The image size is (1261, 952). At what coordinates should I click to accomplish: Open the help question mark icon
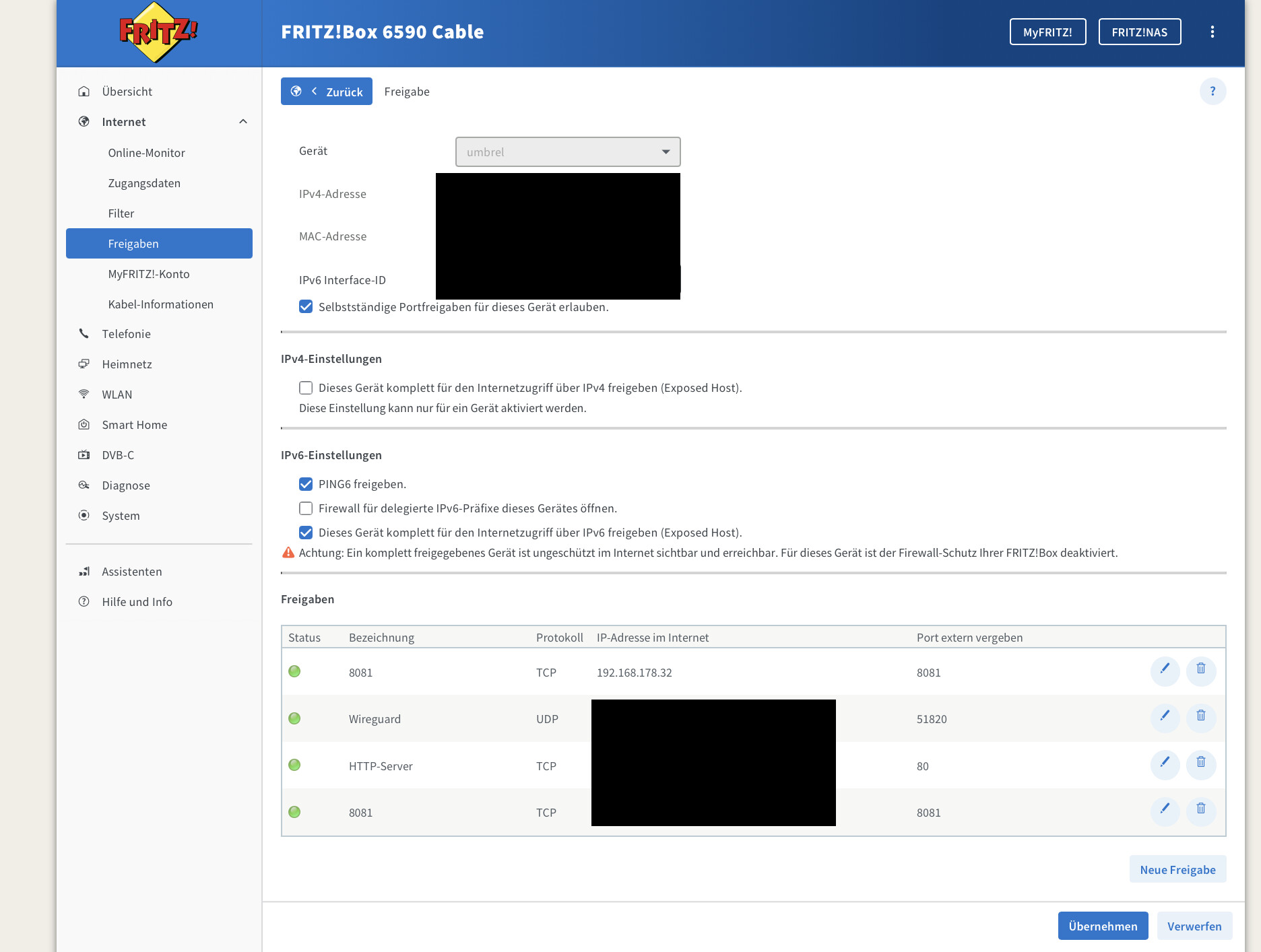[1212, 92]
